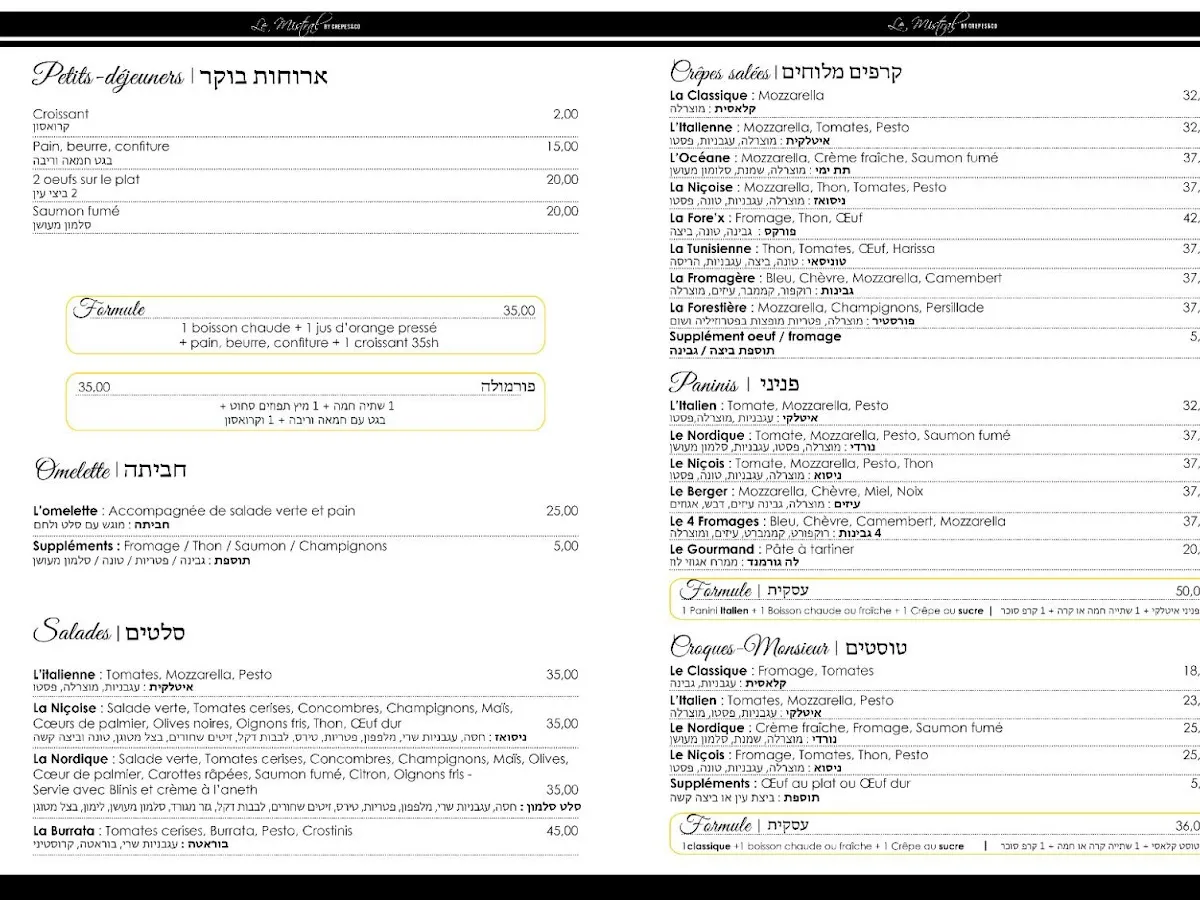This screenshot has width=1200, height=900.
Task: Select the Omelette section heading
Action: [x=72, y=469]
